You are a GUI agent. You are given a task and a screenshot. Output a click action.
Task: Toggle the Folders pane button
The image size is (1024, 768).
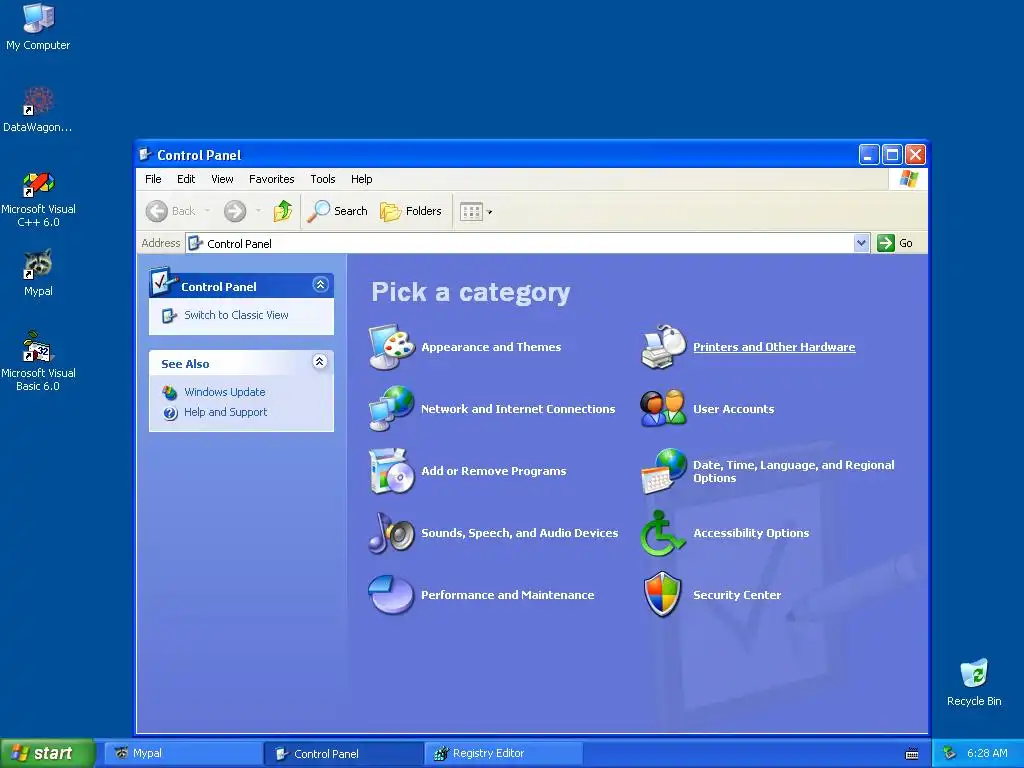(x=411, y=211)
